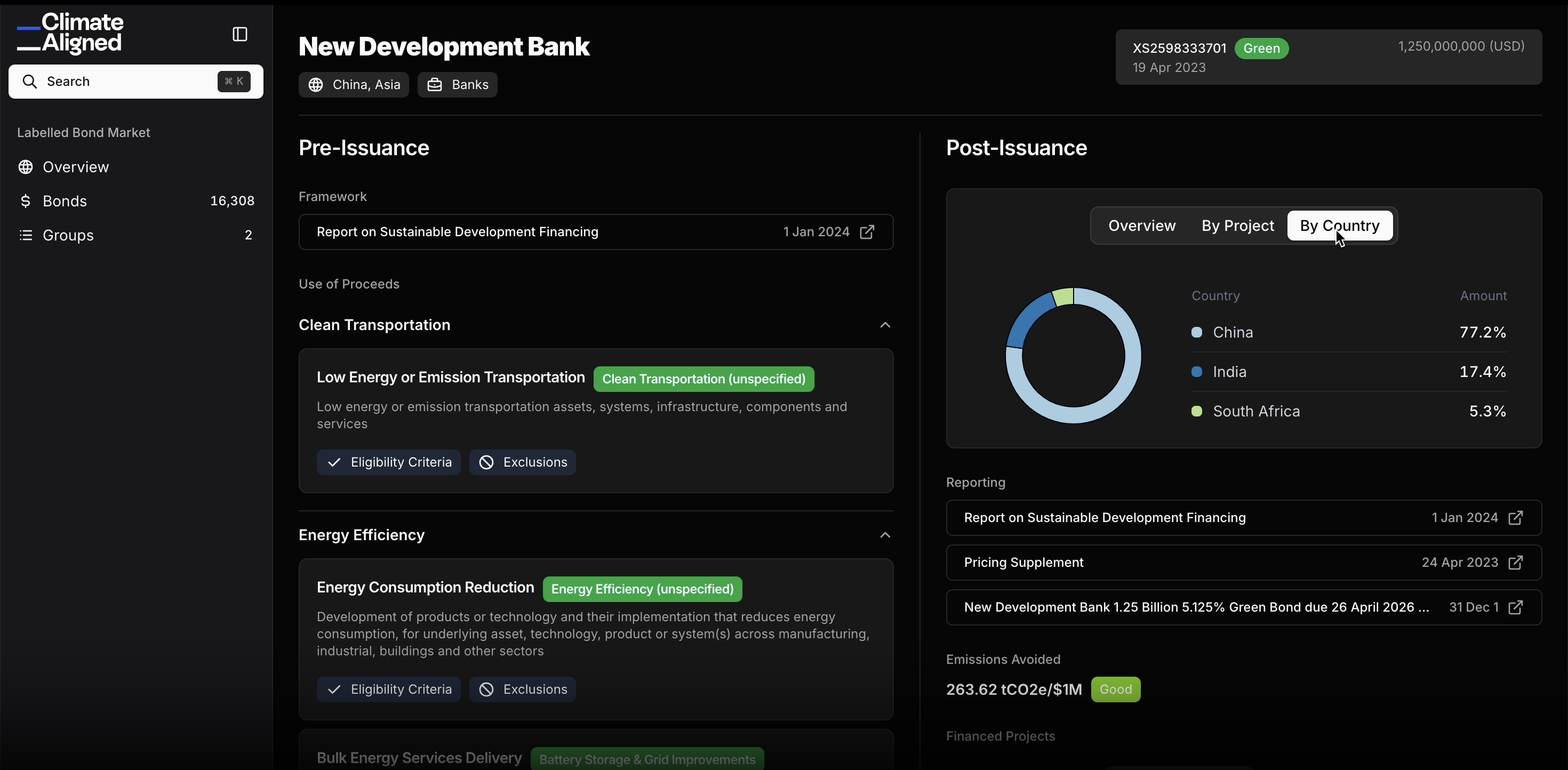Viewport: 1568px width, 770px height.
Task: Click the Climate Aligned logo
Action: tap(70, 33)
